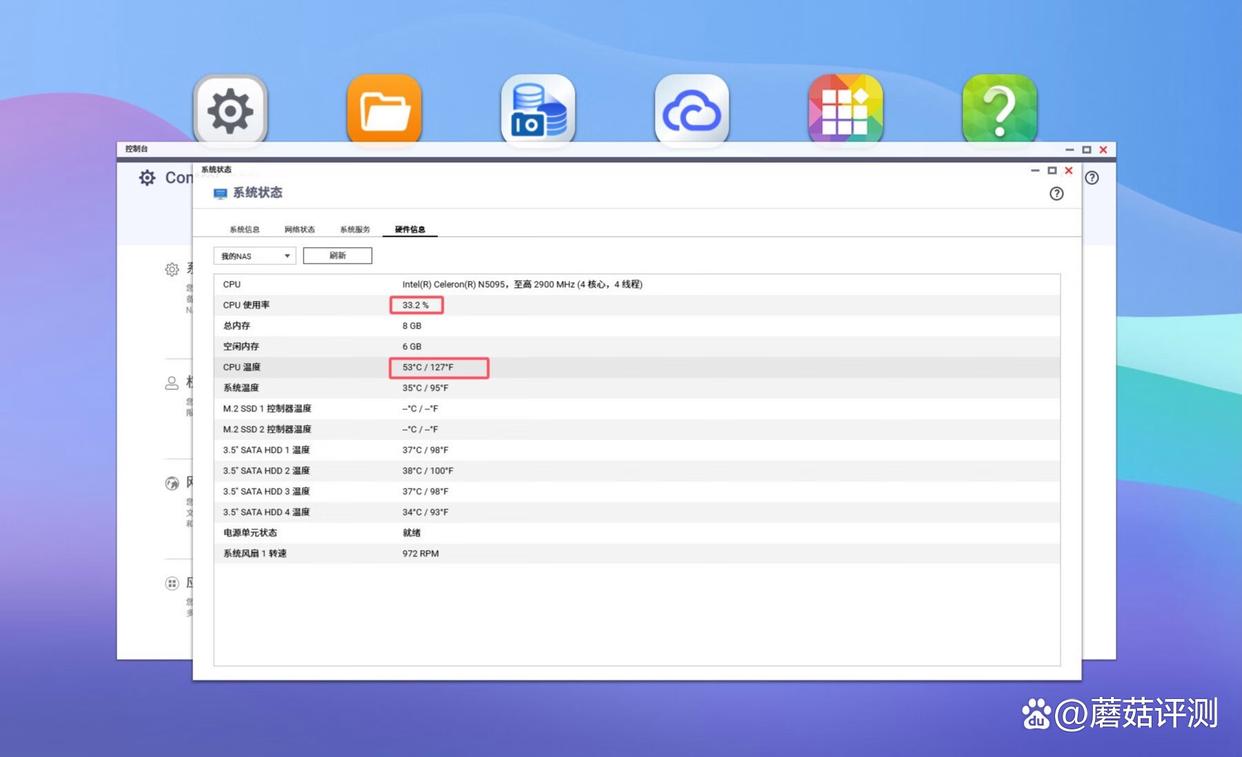Click the 系统状态 monitor icon beside title
The image size is (1242, 757).
[220, 193]
